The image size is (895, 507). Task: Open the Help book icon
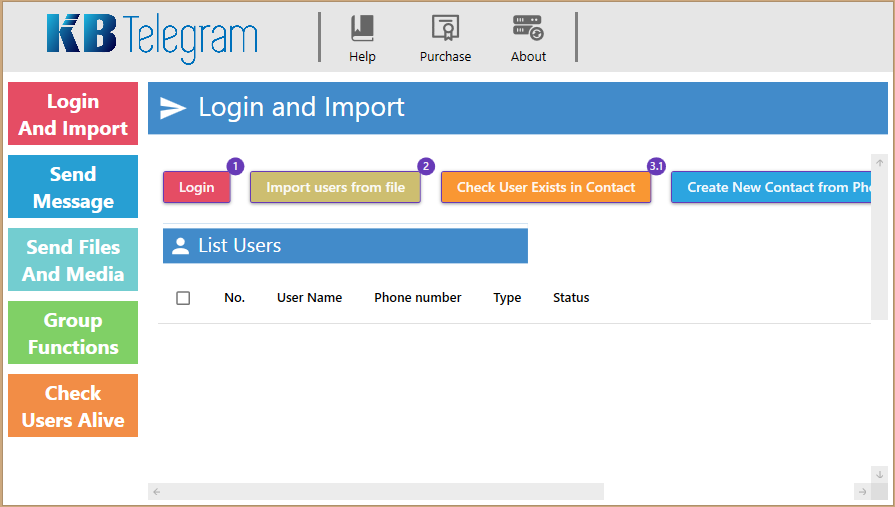[x=362, y=28]
